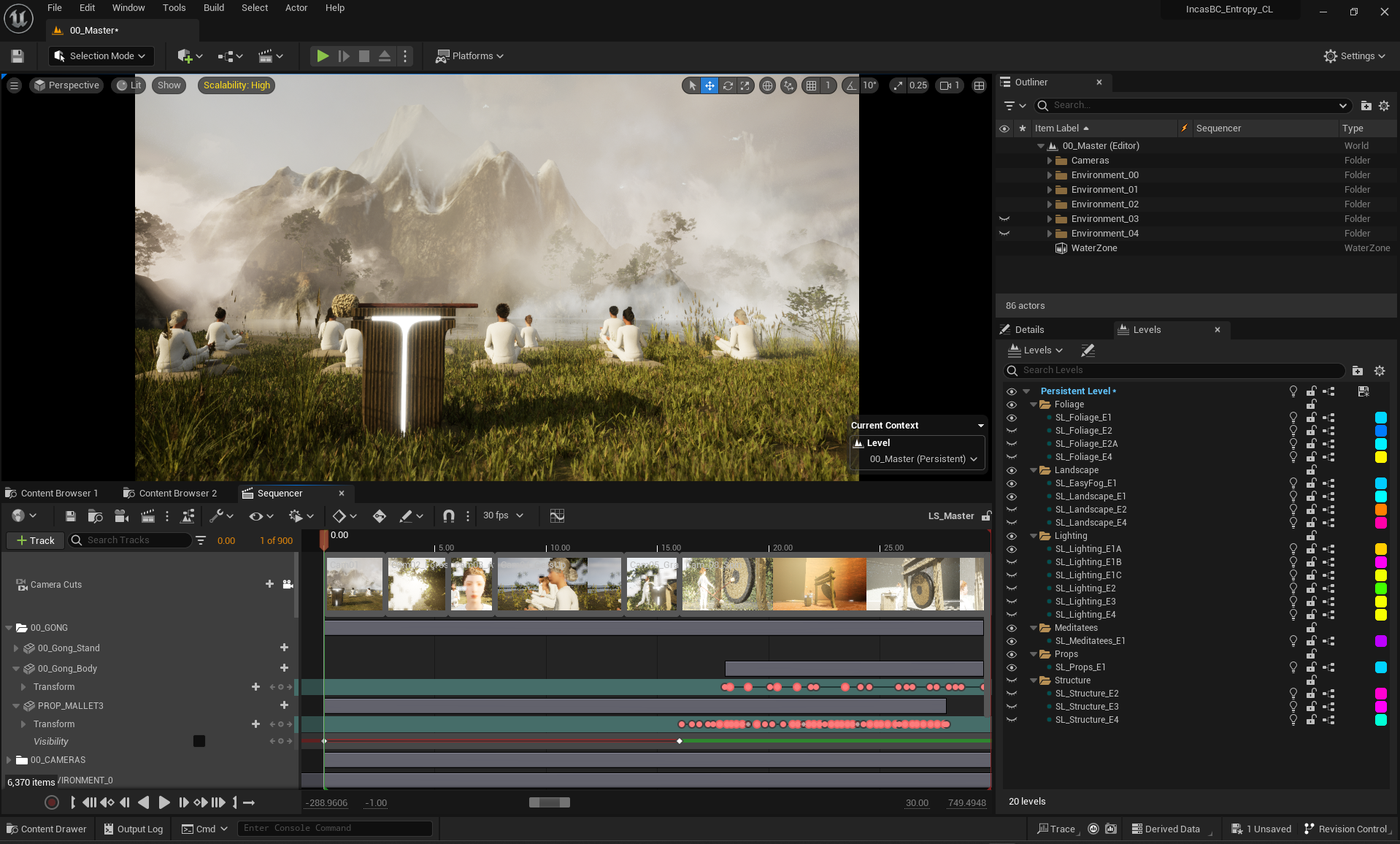Toggle visibility of Environment_03 folder in Outliner
Image resolution: width=1400 pixels, height=844 pixels.
coord(1004,219)
